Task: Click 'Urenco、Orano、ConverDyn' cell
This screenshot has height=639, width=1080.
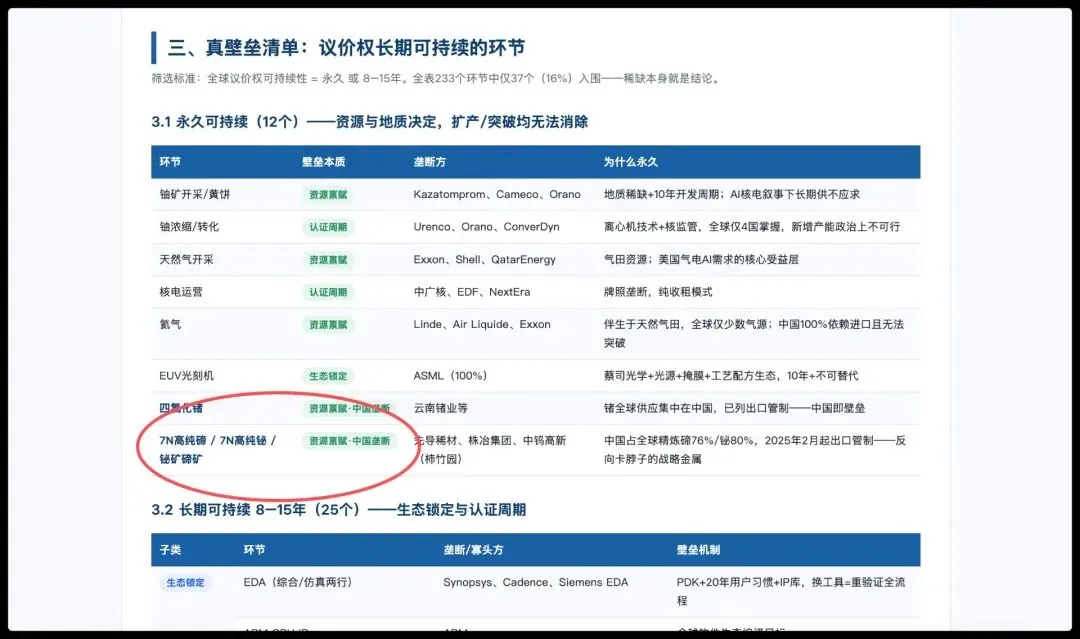Action: [x=486, y=227]
